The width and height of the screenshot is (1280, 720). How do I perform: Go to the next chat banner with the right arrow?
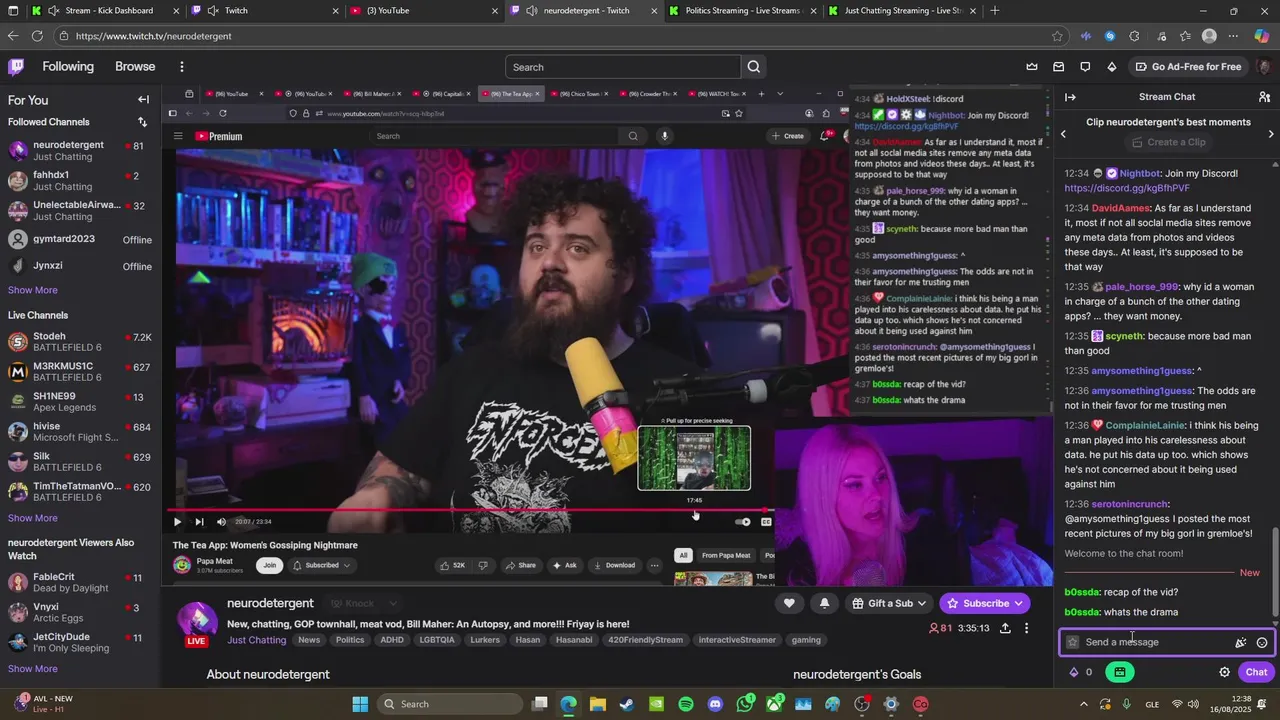[1271, 133]
